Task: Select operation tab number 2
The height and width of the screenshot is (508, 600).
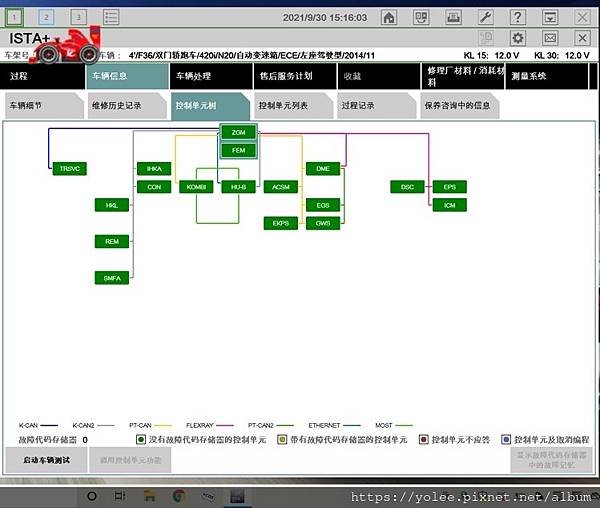Action: 46,17
